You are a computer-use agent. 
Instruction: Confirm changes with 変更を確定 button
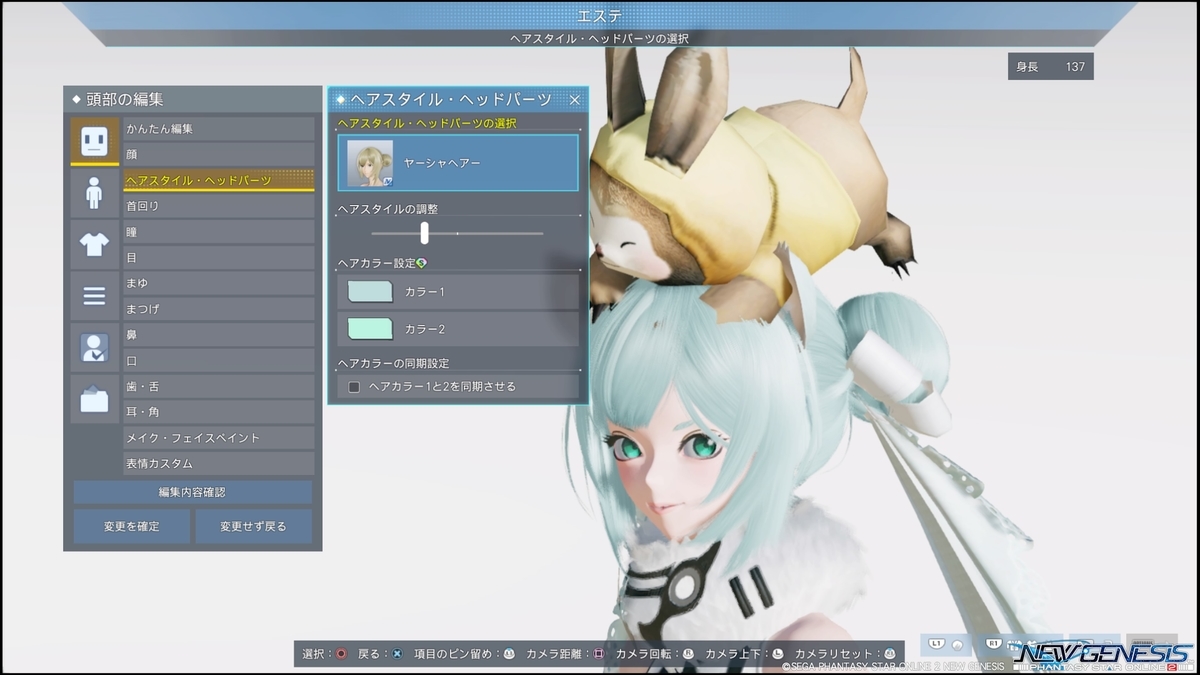pos(131,526)
